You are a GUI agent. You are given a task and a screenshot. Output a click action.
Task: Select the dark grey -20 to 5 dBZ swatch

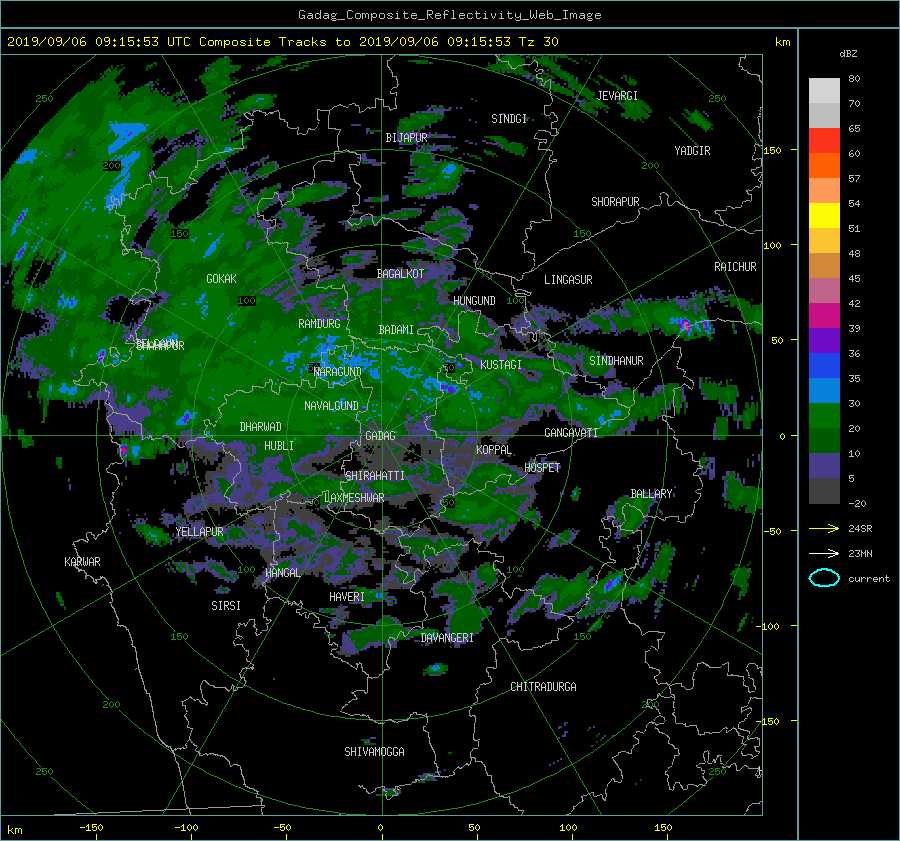(824, 491)
